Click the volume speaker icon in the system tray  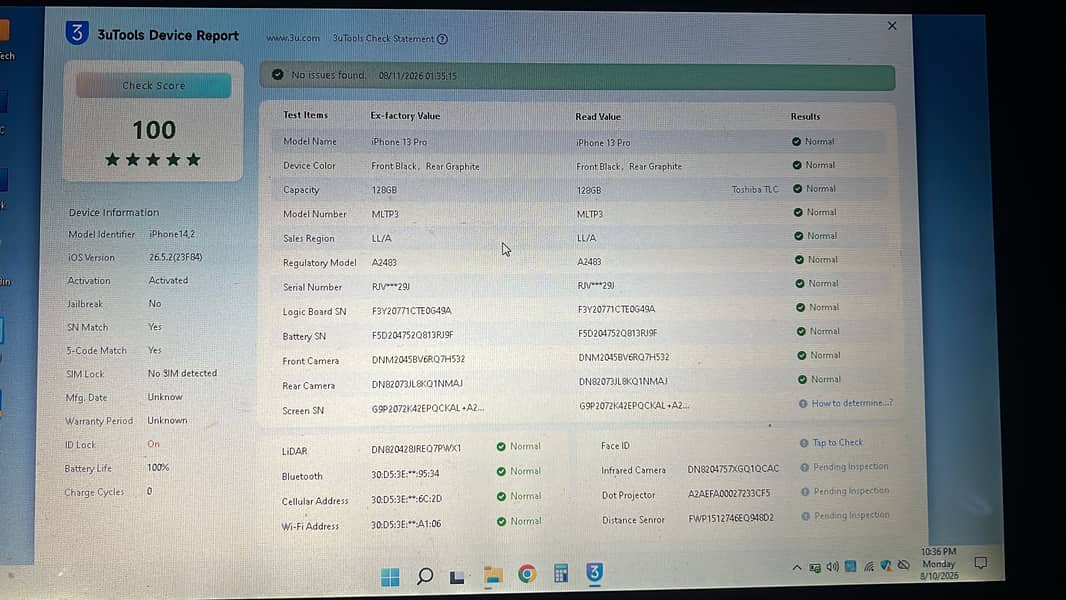click(x=832, y=567)
